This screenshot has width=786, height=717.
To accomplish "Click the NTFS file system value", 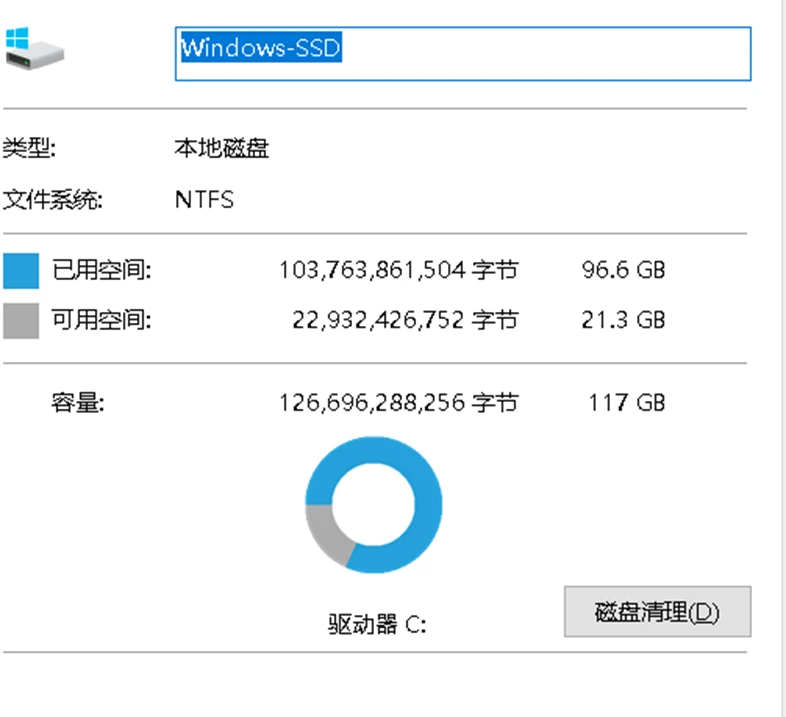I will point(204,199).
